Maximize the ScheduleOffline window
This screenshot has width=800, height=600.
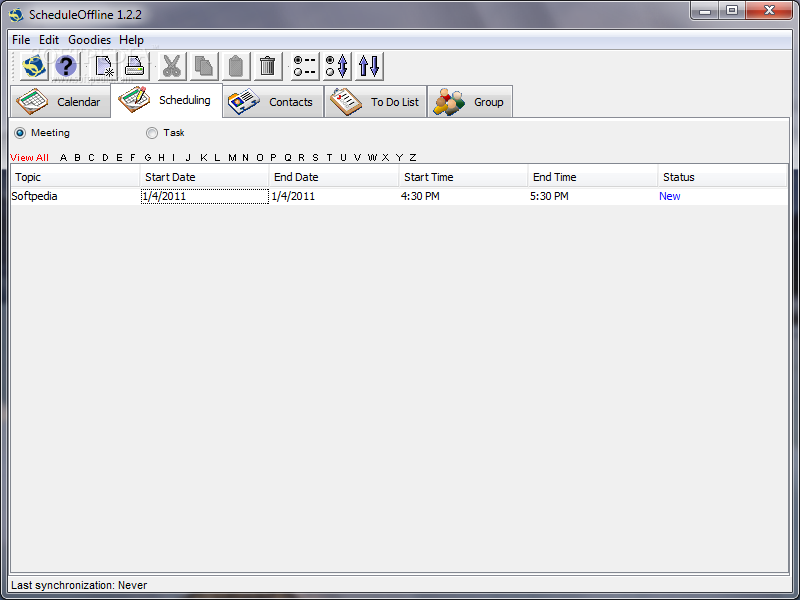[732, 10]
